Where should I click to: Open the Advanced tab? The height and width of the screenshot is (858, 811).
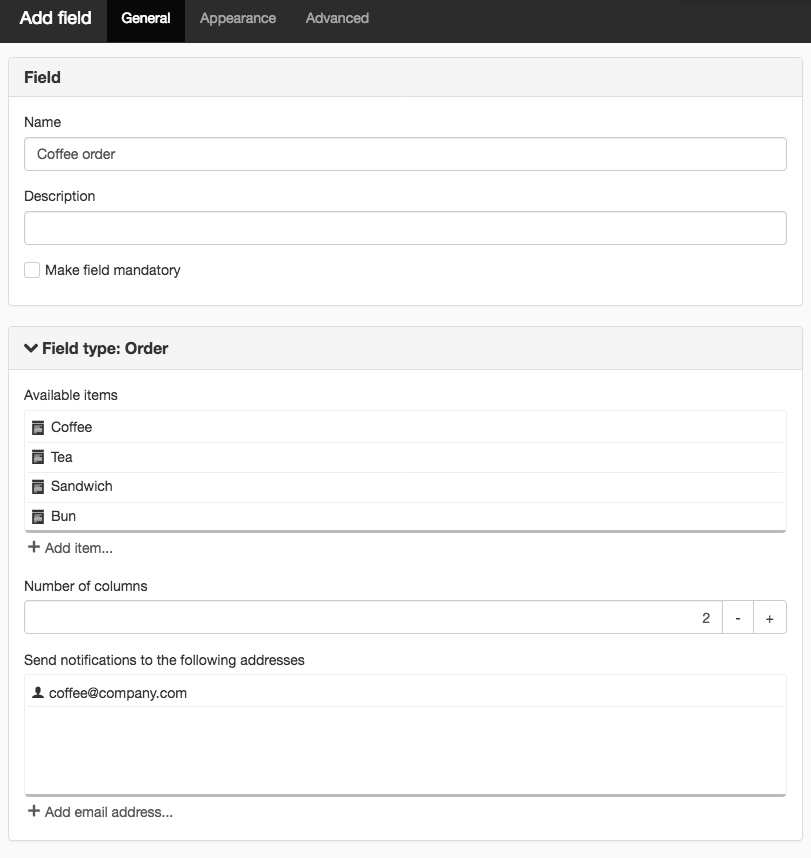pyautogui.click(x=337, y=19)
